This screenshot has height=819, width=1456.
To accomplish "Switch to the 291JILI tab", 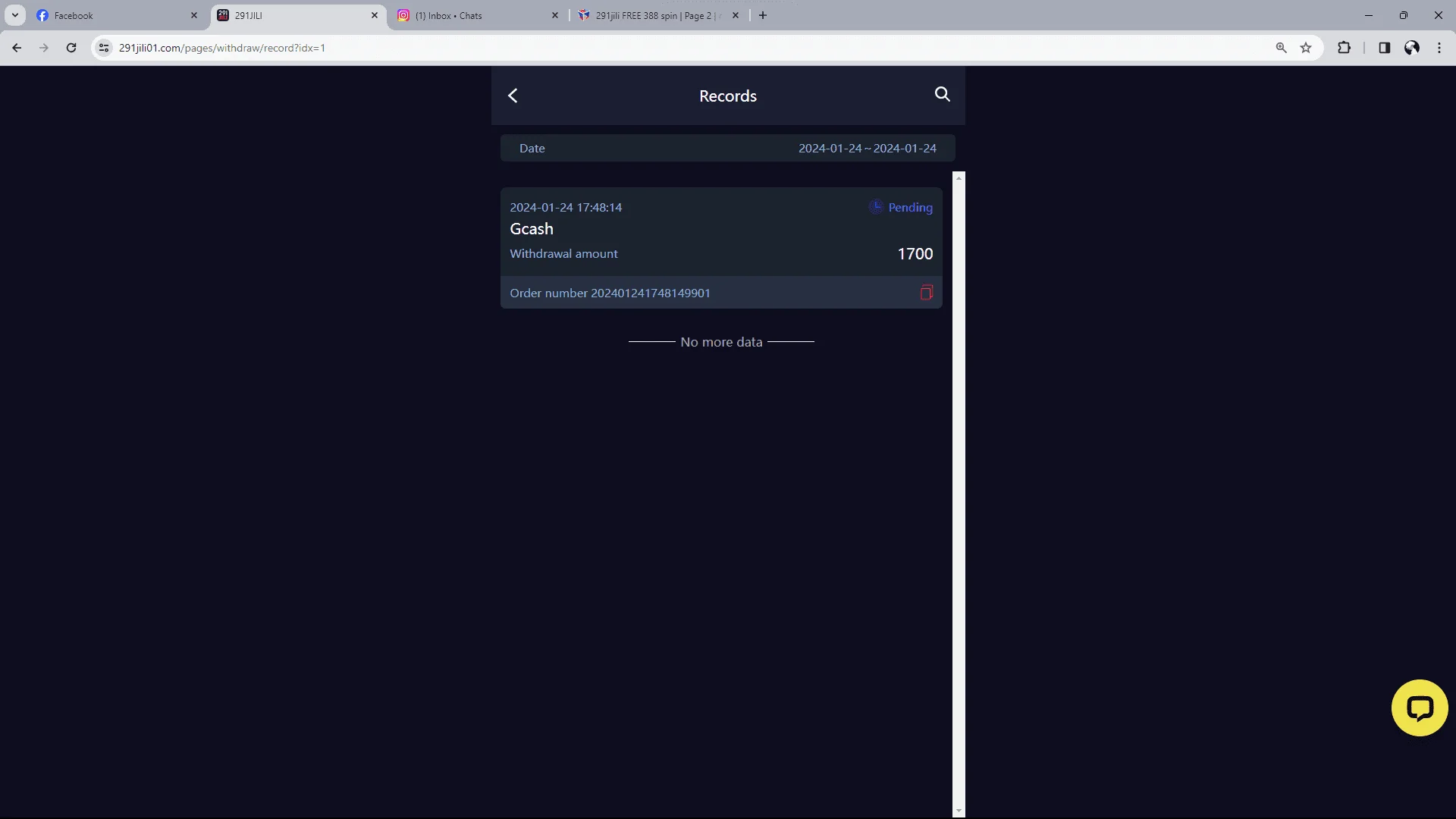I will click(x=298, y=15).
